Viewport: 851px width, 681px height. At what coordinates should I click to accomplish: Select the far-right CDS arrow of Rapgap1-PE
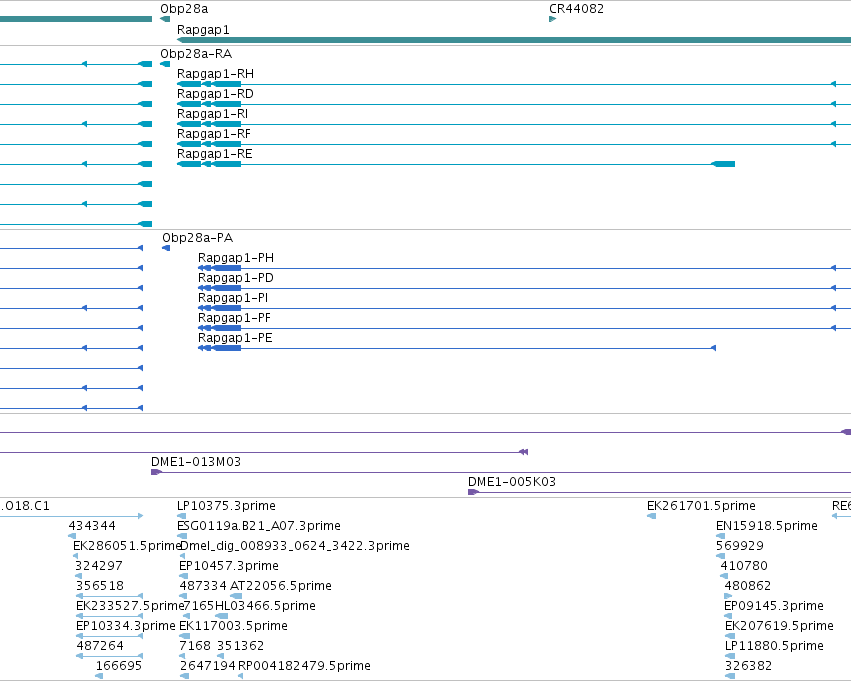coord(714,348)
